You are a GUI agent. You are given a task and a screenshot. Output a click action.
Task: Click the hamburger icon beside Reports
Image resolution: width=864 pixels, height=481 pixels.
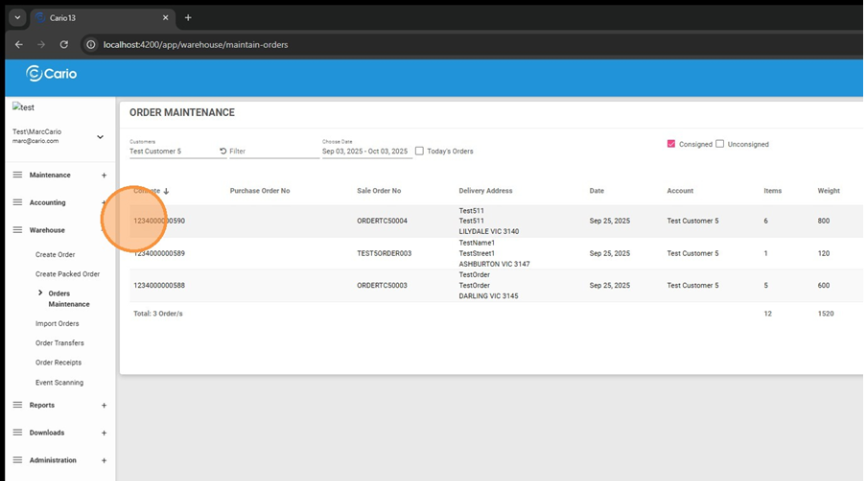click(17, 405)
